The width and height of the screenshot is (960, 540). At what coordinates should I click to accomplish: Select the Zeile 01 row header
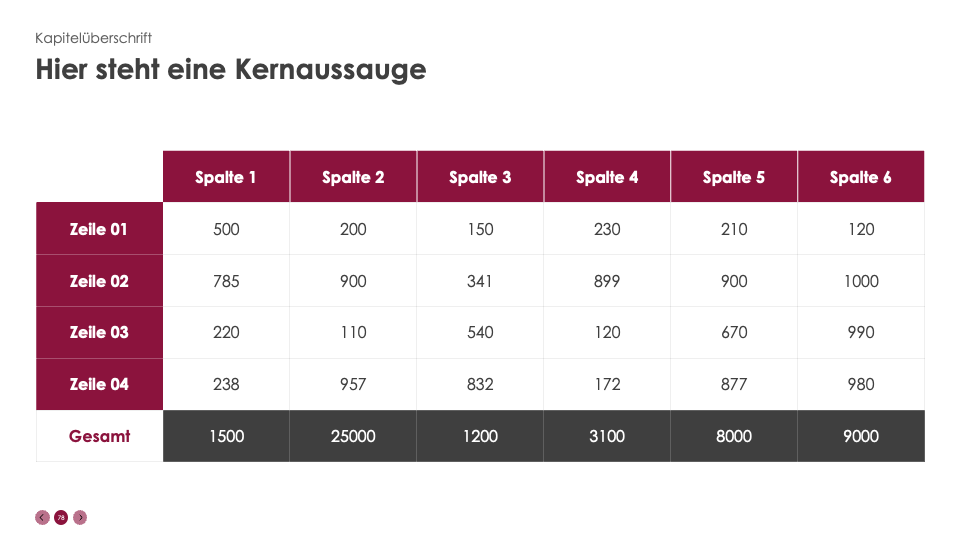coord(99,229)
